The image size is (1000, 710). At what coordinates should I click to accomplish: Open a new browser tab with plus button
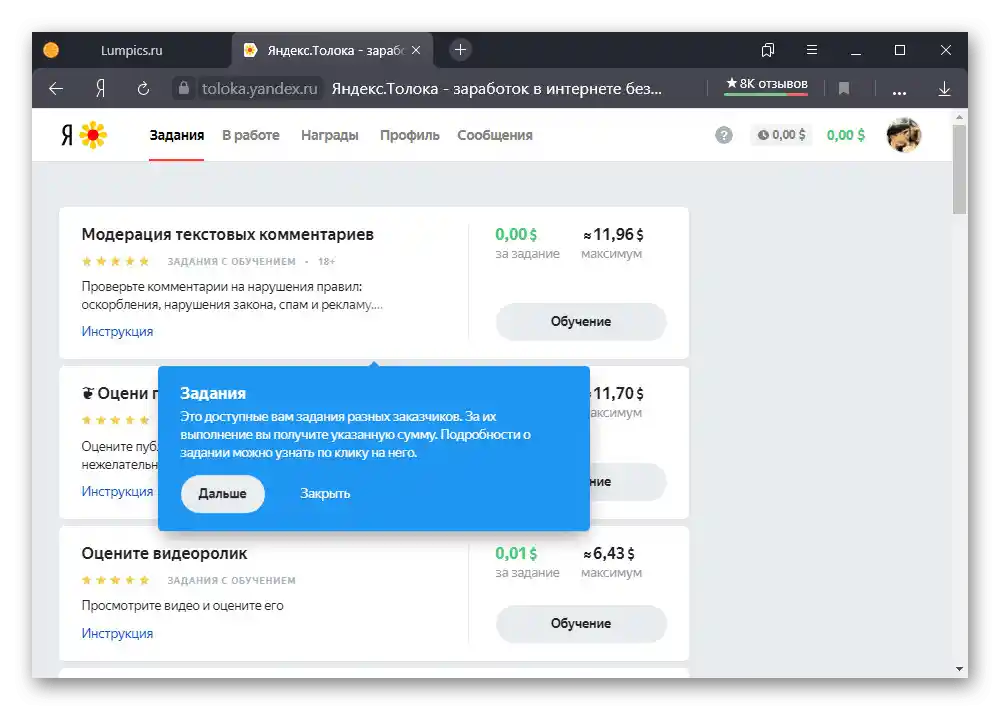click(x=460, y=50)
